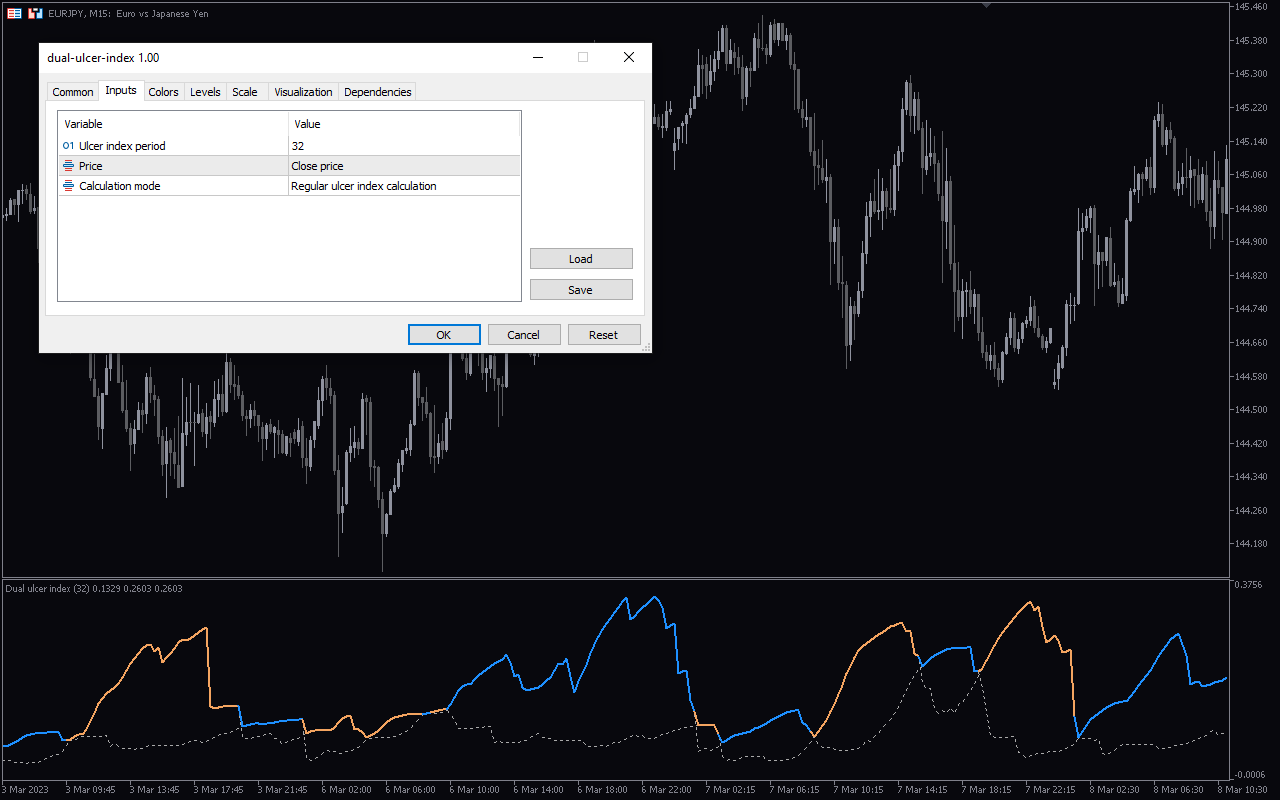1280x800 pixels.
Task: Open the Colors tab
Action: (163, 92)
